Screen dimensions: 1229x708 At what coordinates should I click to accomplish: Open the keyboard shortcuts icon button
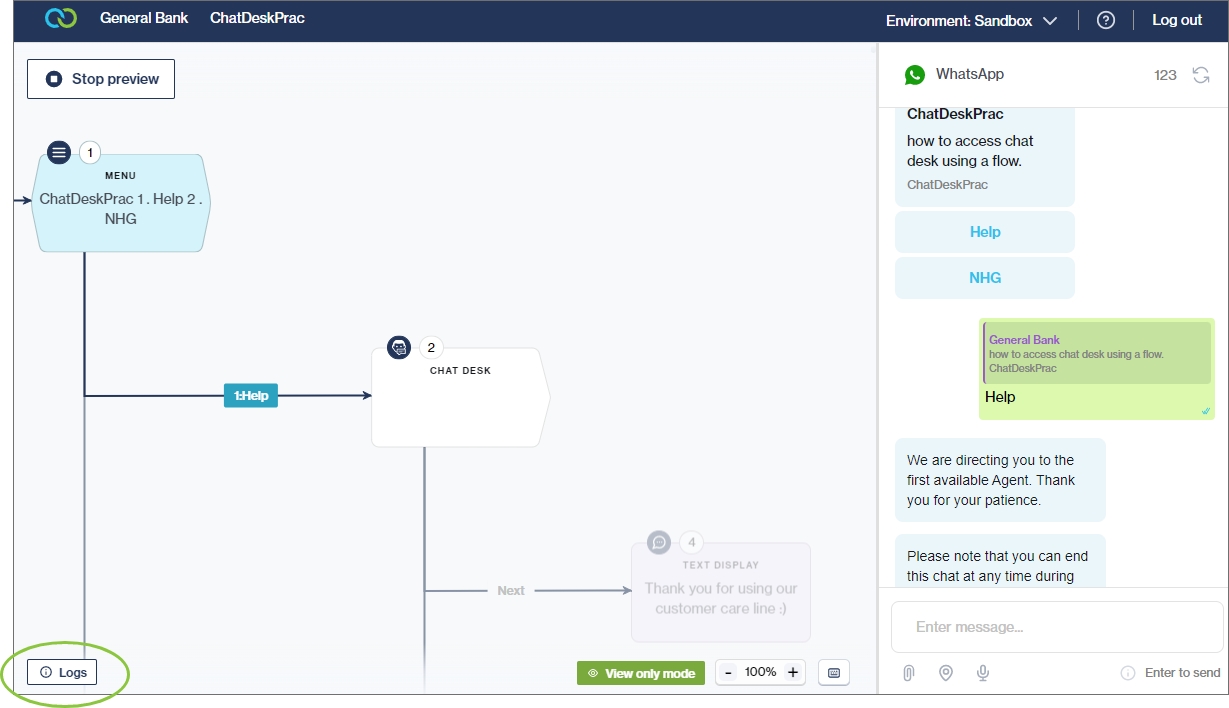pyautogui.click(x=834, y=673)
